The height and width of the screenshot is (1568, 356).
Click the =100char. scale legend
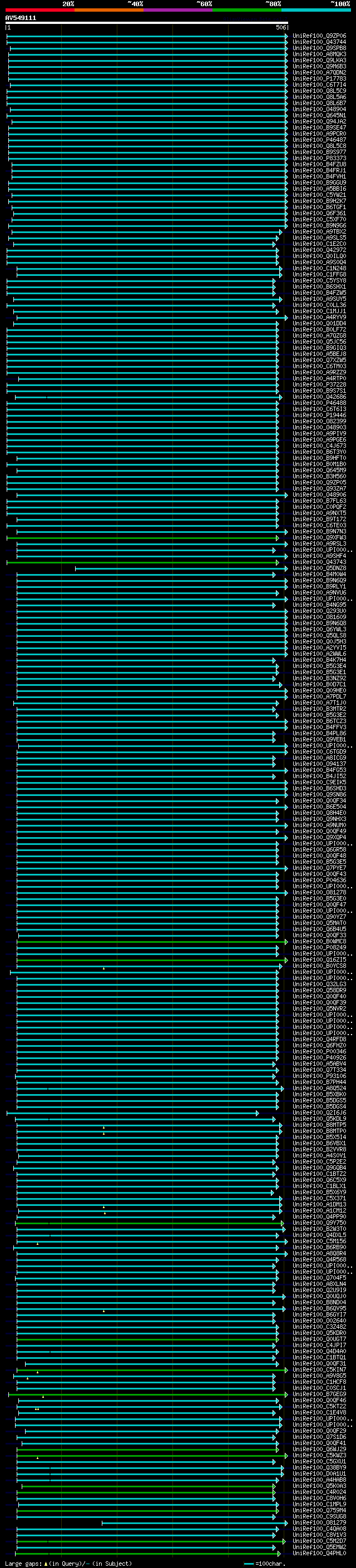click(265, 1563)
